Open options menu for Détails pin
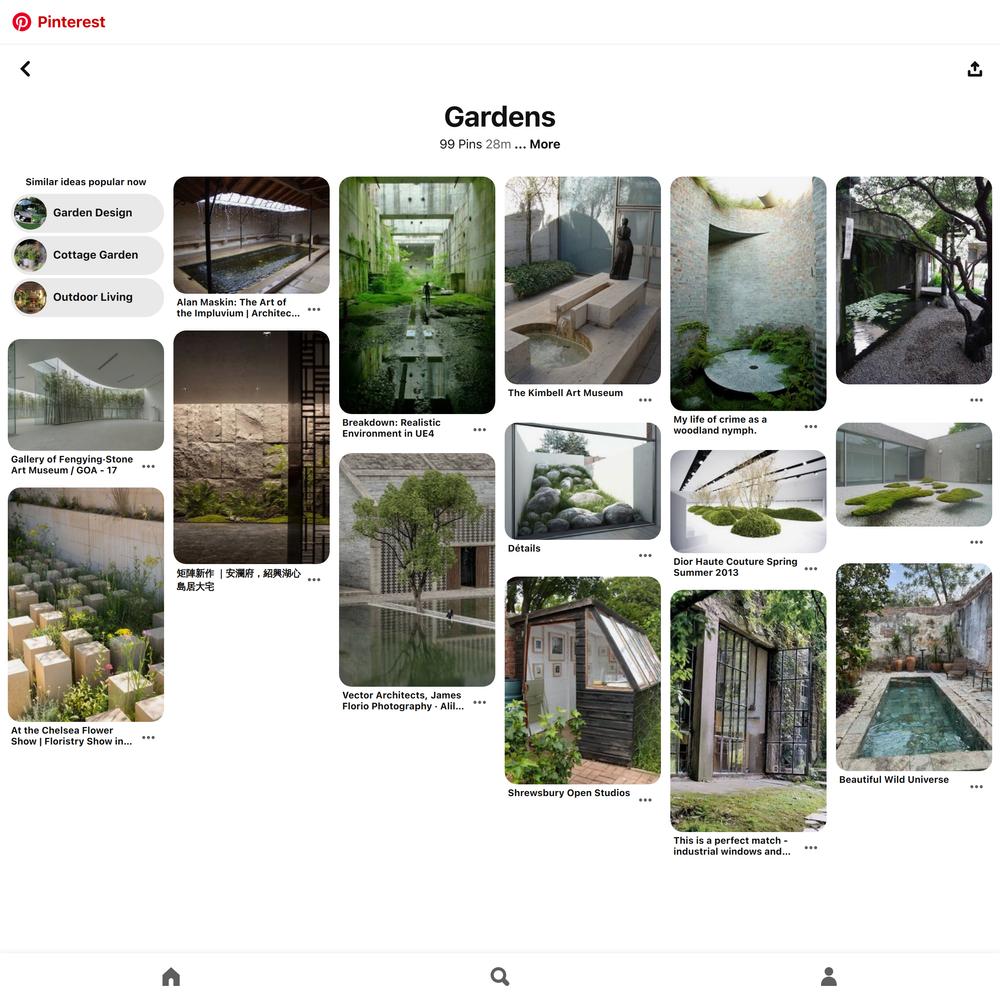 coord(645,555)
